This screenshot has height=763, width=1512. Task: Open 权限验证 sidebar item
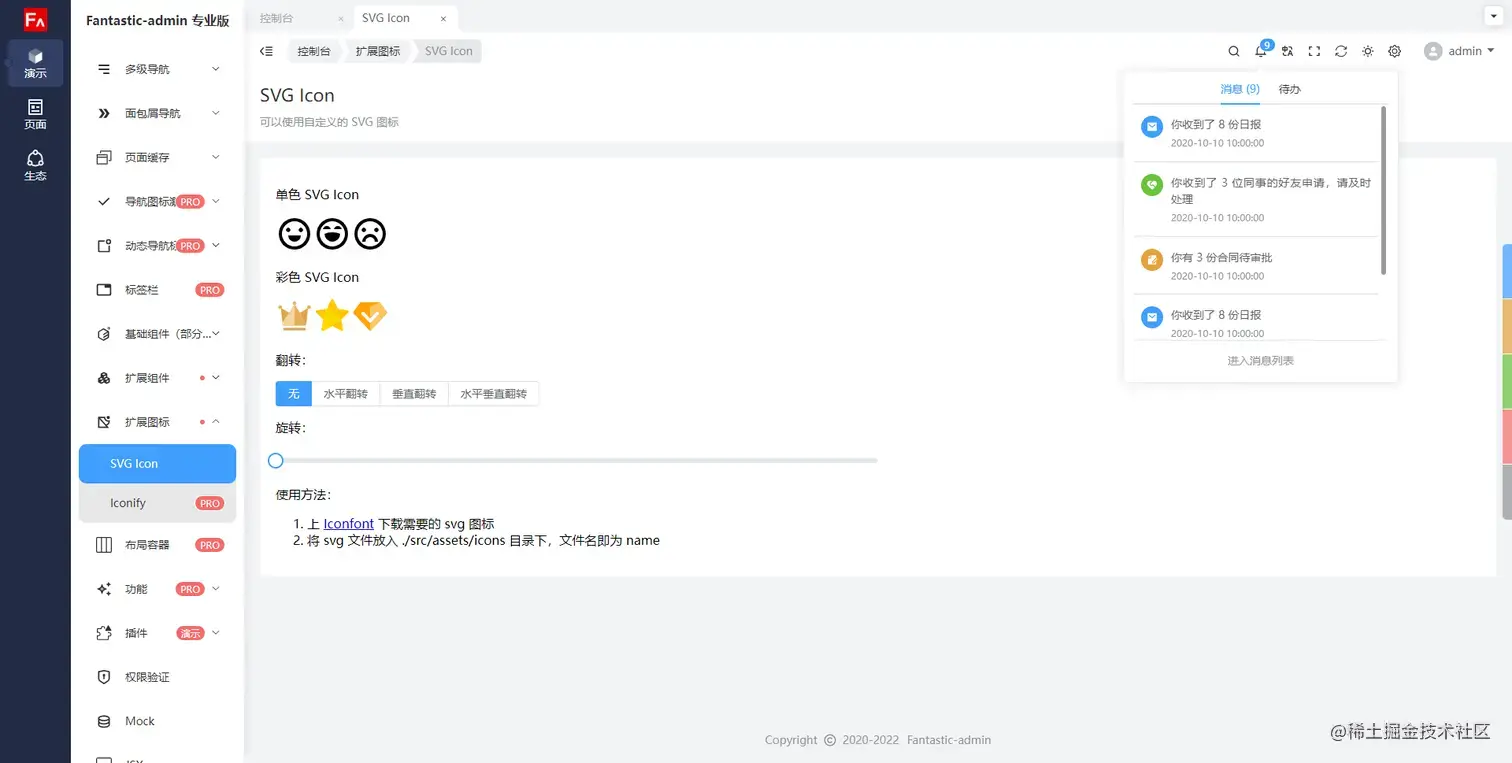coord(158,677)
